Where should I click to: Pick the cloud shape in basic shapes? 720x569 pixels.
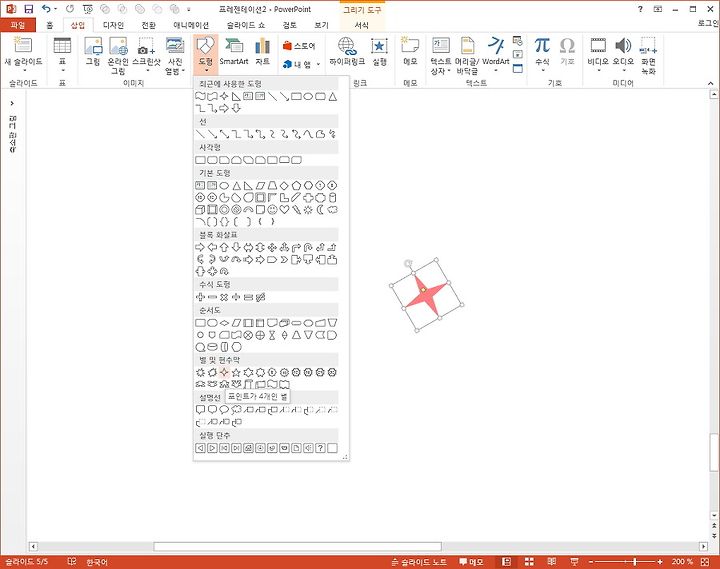click(x=332, y=209)
